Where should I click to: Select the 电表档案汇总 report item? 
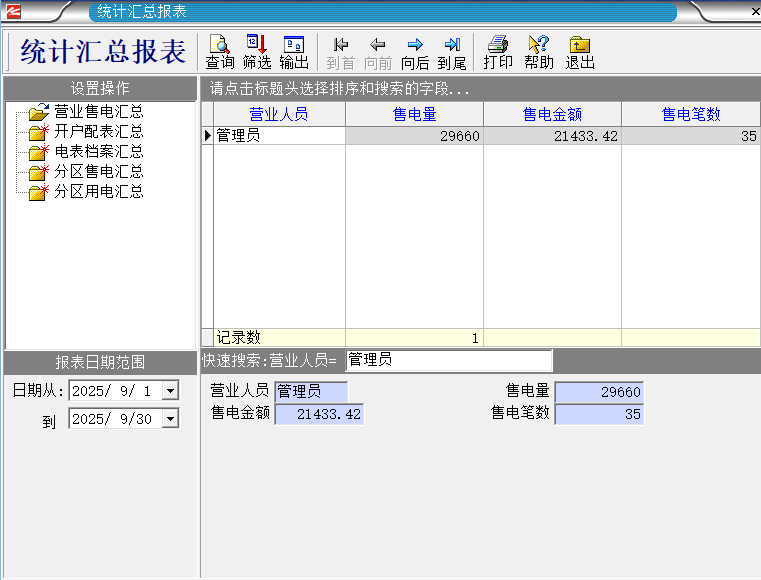(98, 151)
